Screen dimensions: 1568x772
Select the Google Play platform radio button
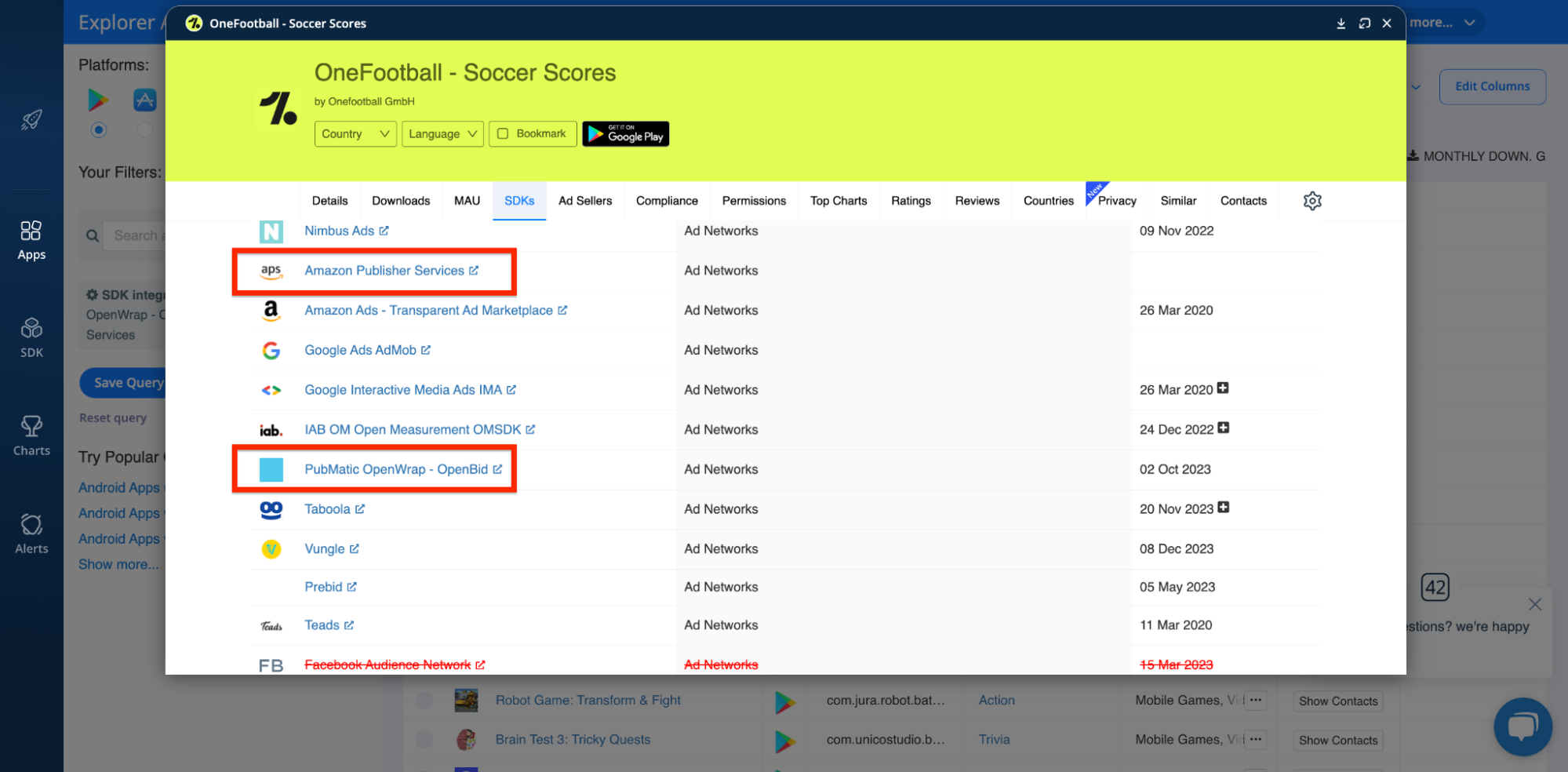point(98,129)
